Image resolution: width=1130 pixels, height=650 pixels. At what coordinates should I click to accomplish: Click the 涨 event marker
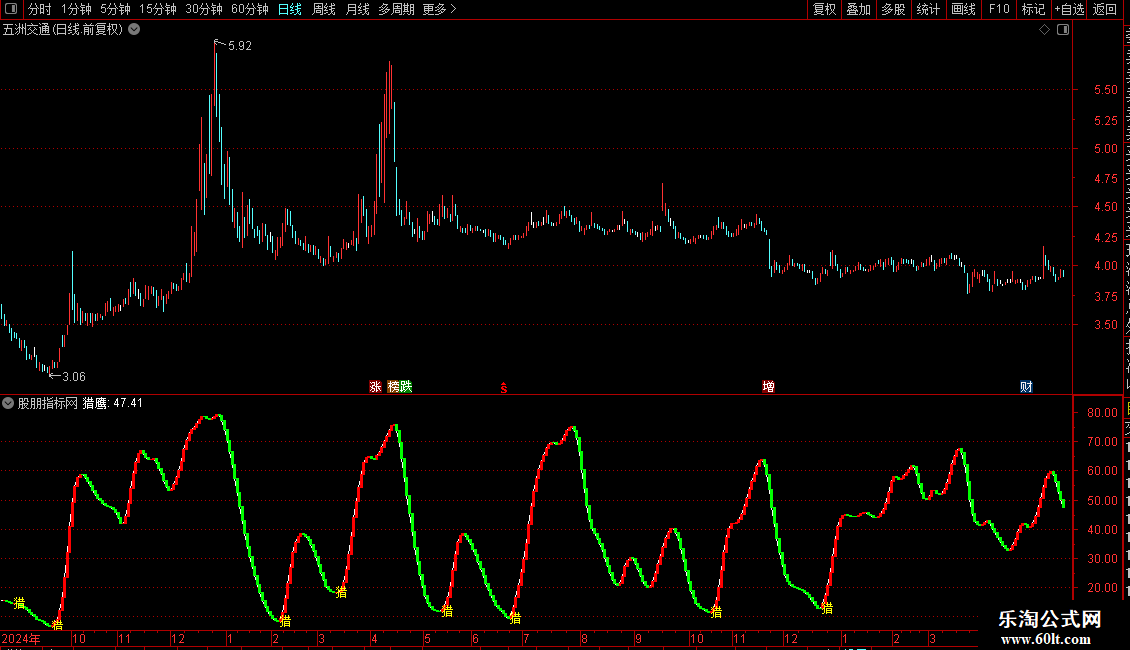[375, 387]
